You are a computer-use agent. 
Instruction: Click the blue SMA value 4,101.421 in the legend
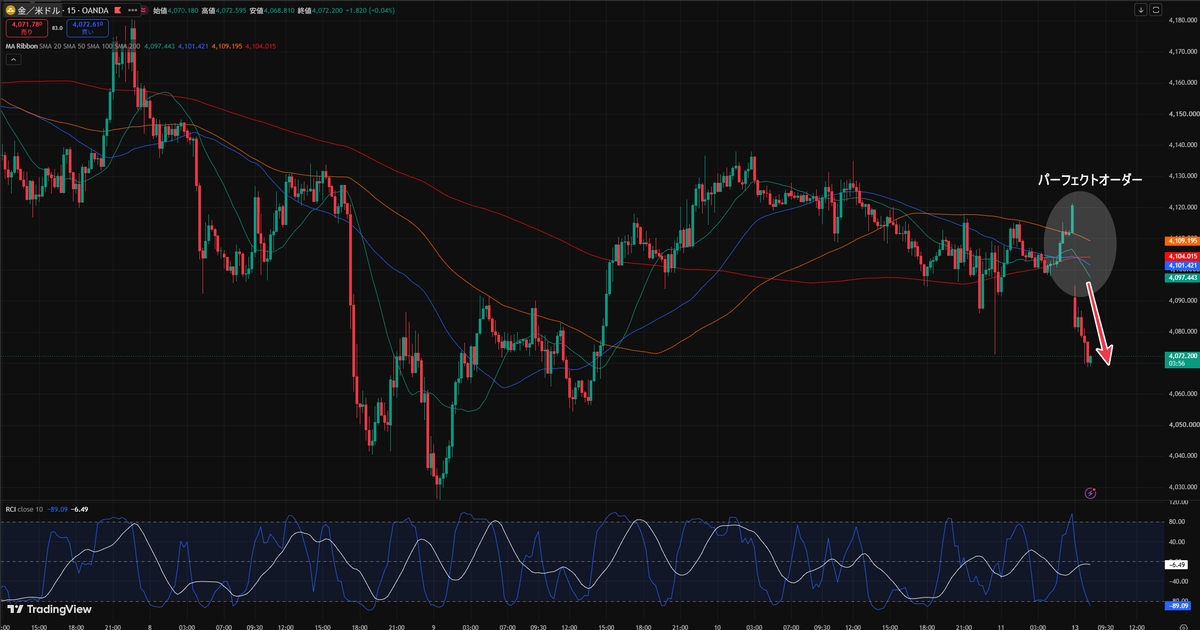tap(194, 46)
